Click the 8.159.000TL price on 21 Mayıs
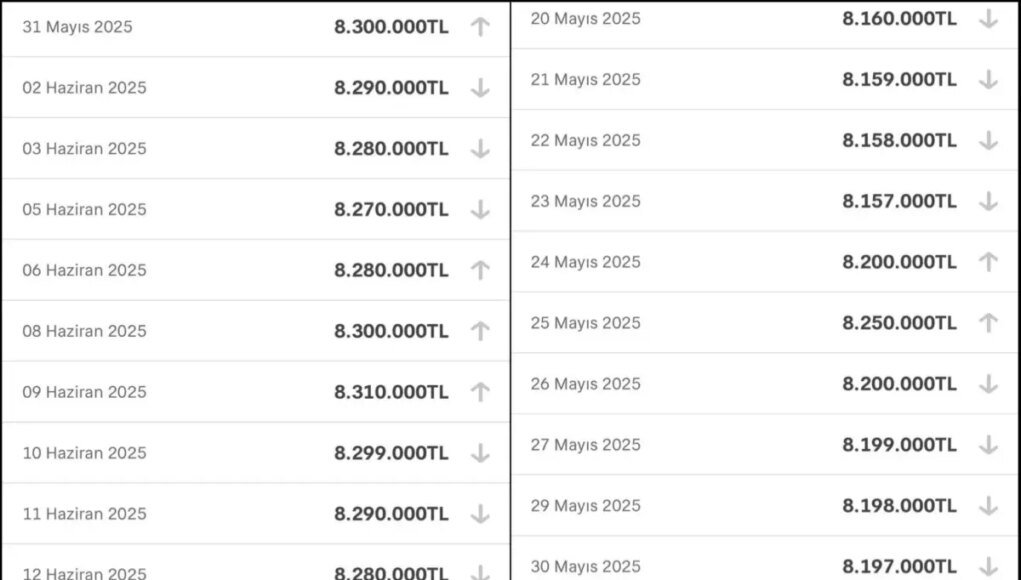This screenshot has height=580, width=1021. 899,79
